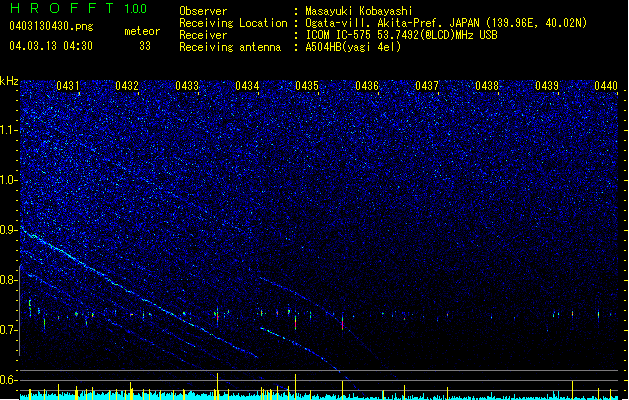Viewport: 629px width, 400px height.
Task: Click the 0.8 kHz axis label
Action: (x=9, y=280)
